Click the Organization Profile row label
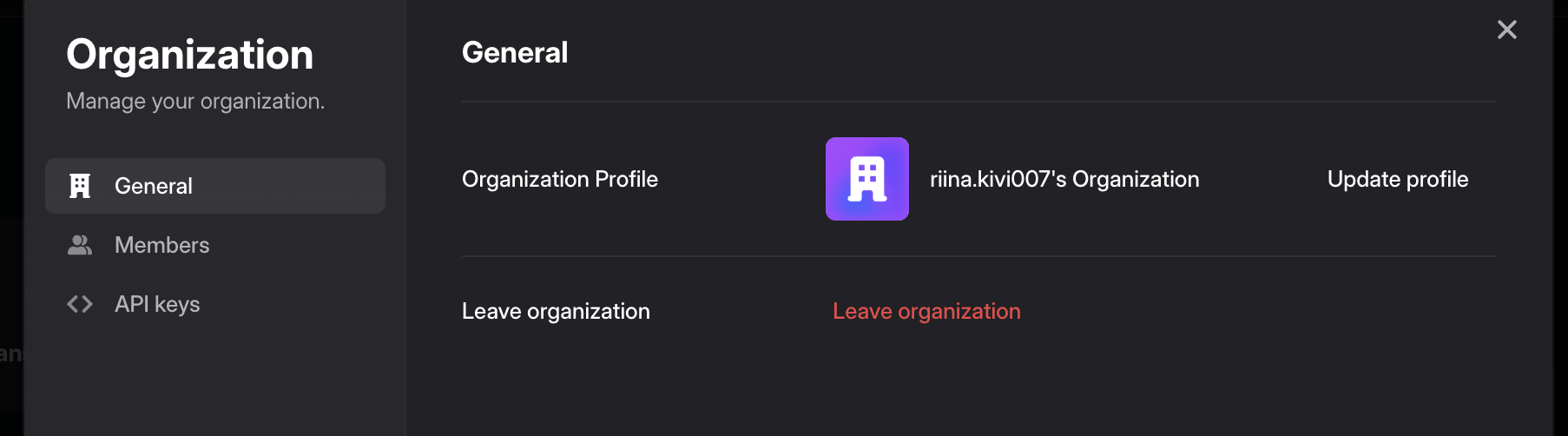The width and height of the screenshot is (1568, 436). [560, 179]
